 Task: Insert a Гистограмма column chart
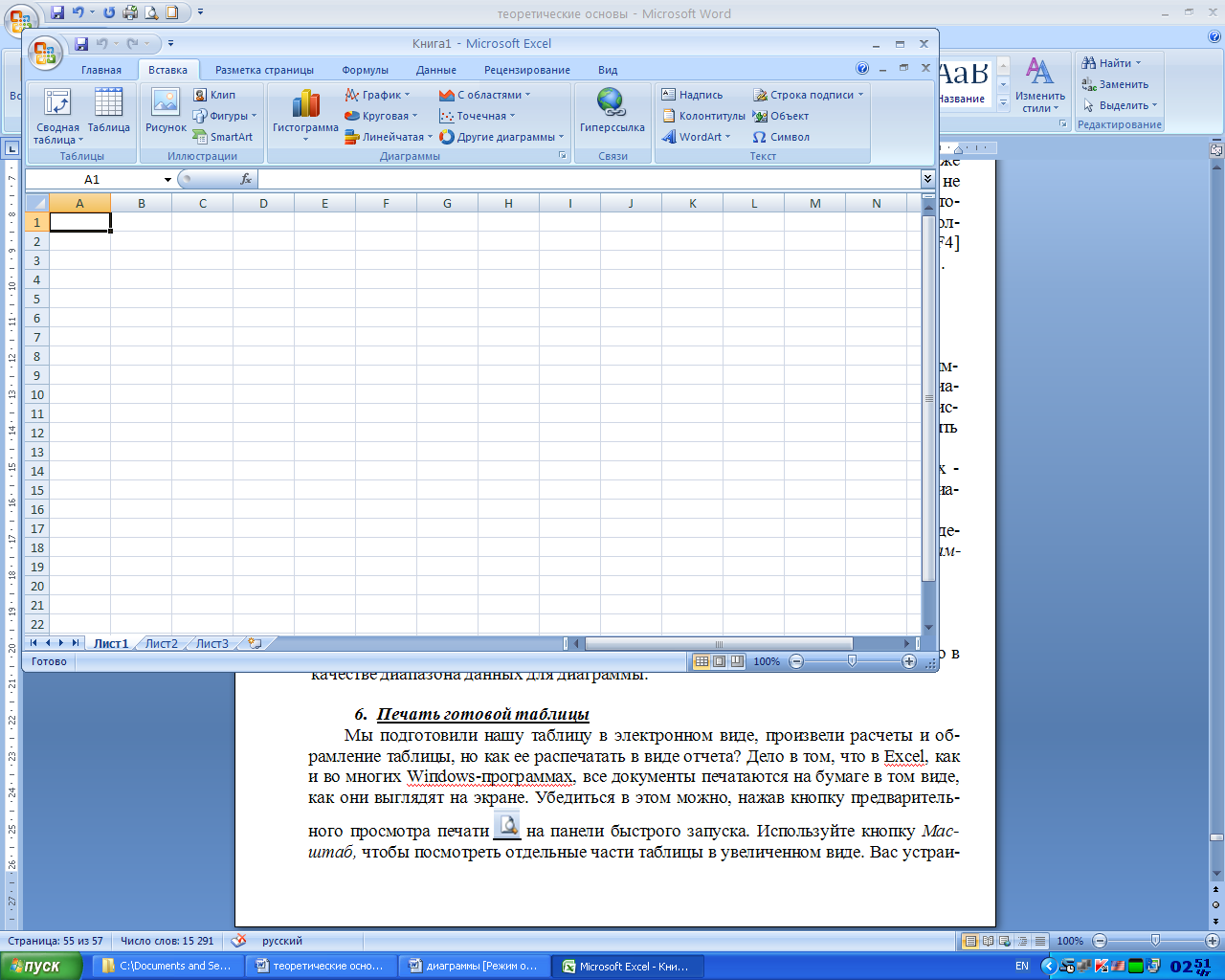click(x=305, y=116)
